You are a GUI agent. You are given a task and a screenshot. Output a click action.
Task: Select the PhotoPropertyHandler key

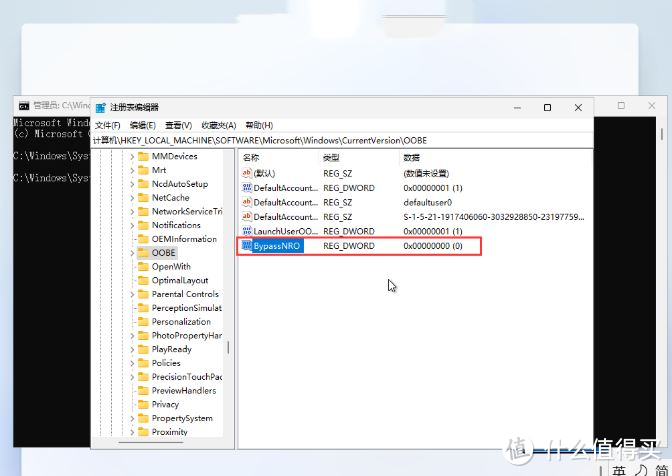pyautogui.click(x=187, y=335)
